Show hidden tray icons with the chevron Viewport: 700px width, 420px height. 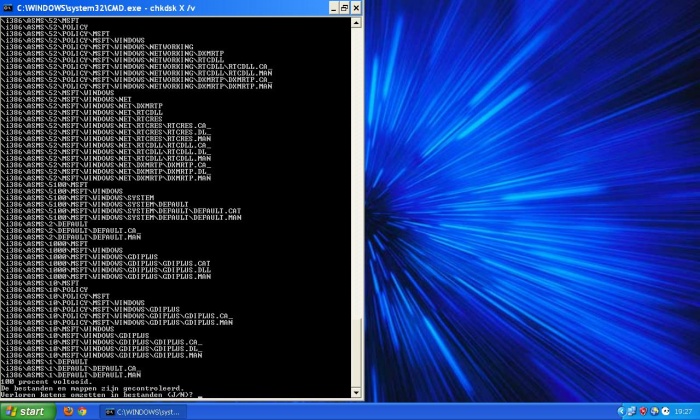pyautogui.click(x=621, y=411)
